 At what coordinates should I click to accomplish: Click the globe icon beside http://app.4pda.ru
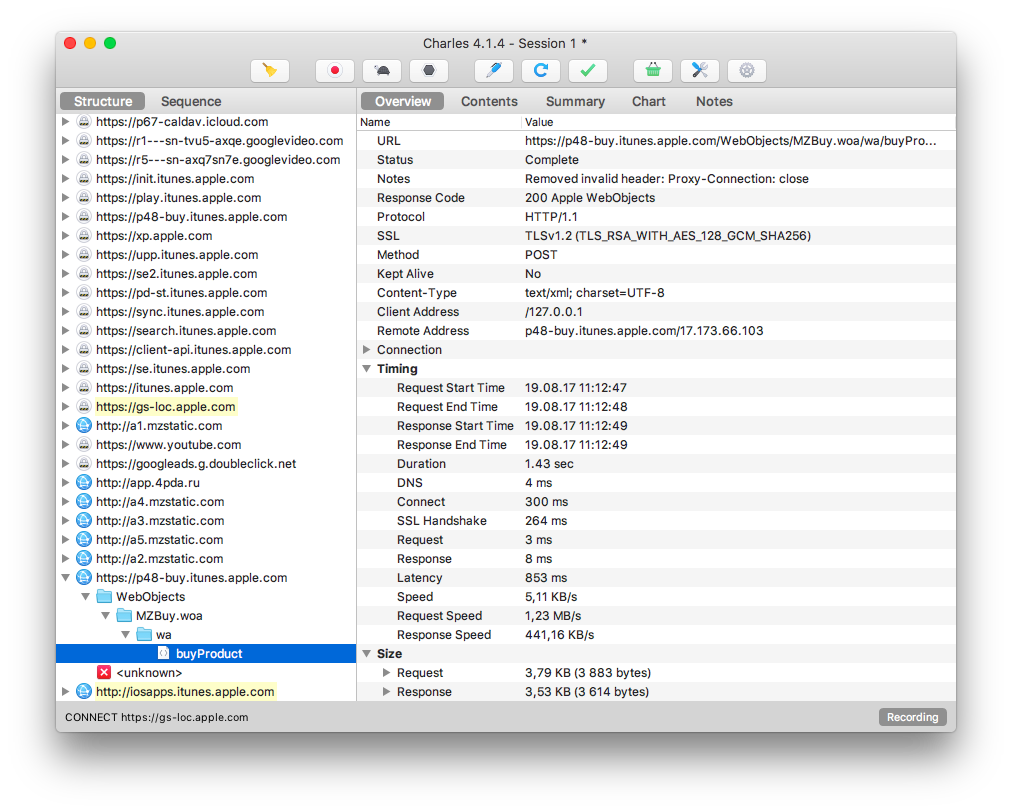[x=84, y=483]
